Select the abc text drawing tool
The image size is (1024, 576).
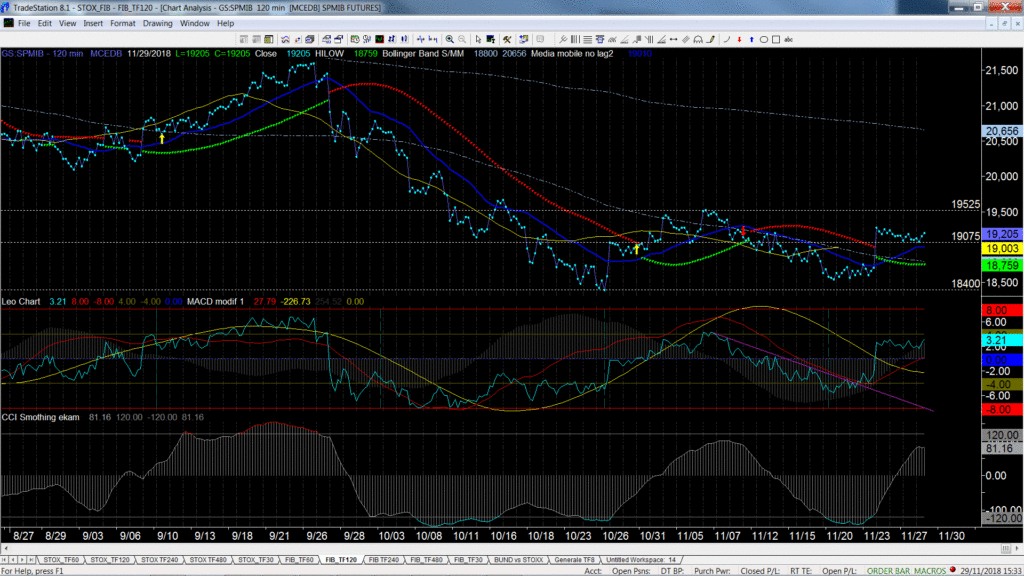pos(789,39)
